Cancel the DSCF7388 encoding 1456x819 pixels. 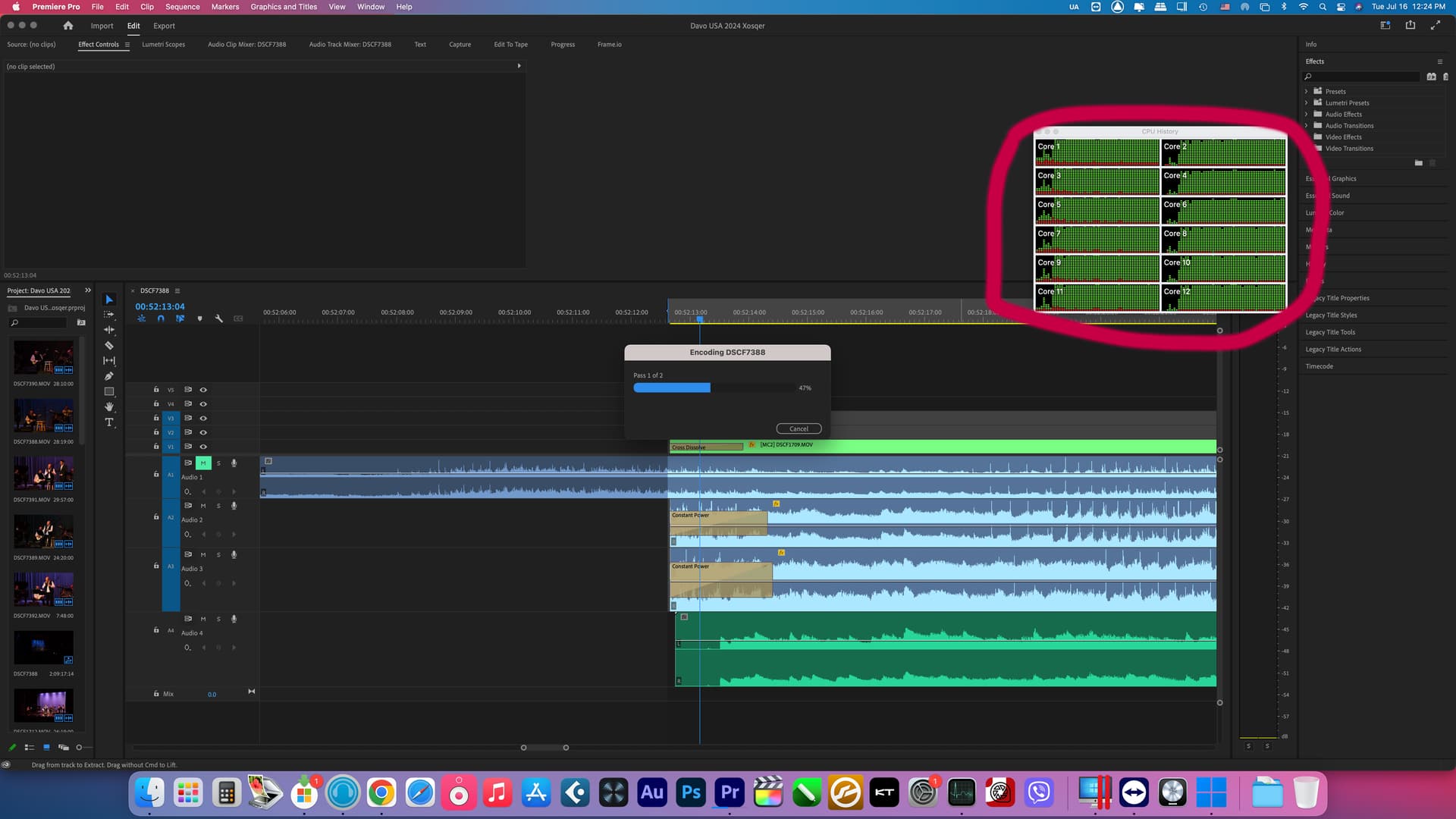pyautogui.click(x=799, y=428)
